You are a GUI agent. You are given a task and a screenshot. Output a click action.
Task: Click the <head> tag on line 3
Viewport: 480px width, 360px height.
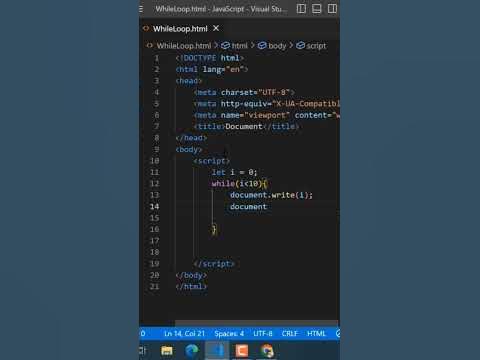tap(189, 81)
